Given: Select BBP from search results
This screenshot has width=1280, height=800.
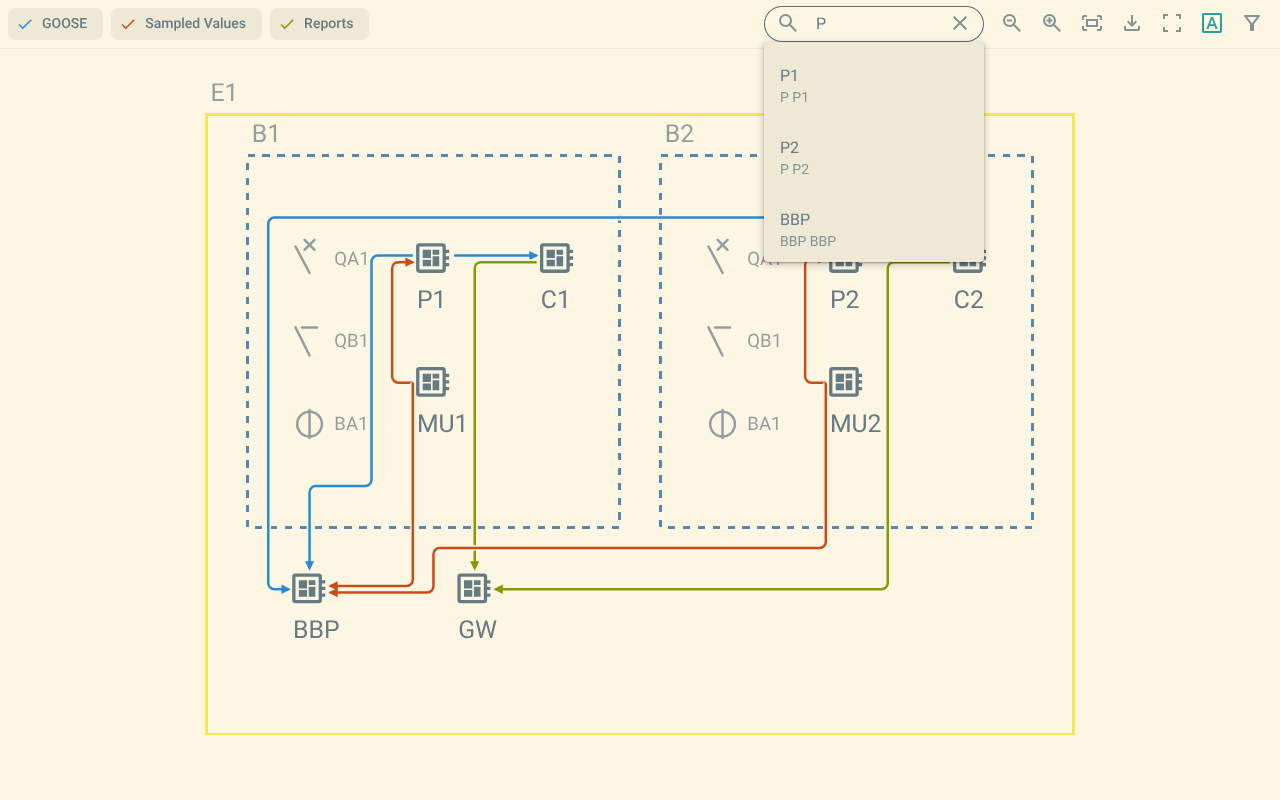Looking at the screenshot, I should coord(874,230).
